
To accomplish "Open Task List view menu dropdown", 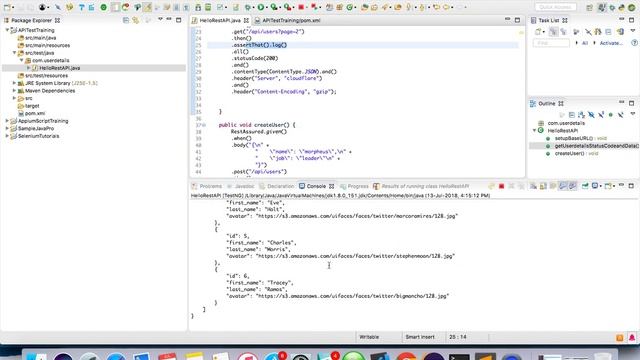I will pyautogui.click(x=633, y=31).
